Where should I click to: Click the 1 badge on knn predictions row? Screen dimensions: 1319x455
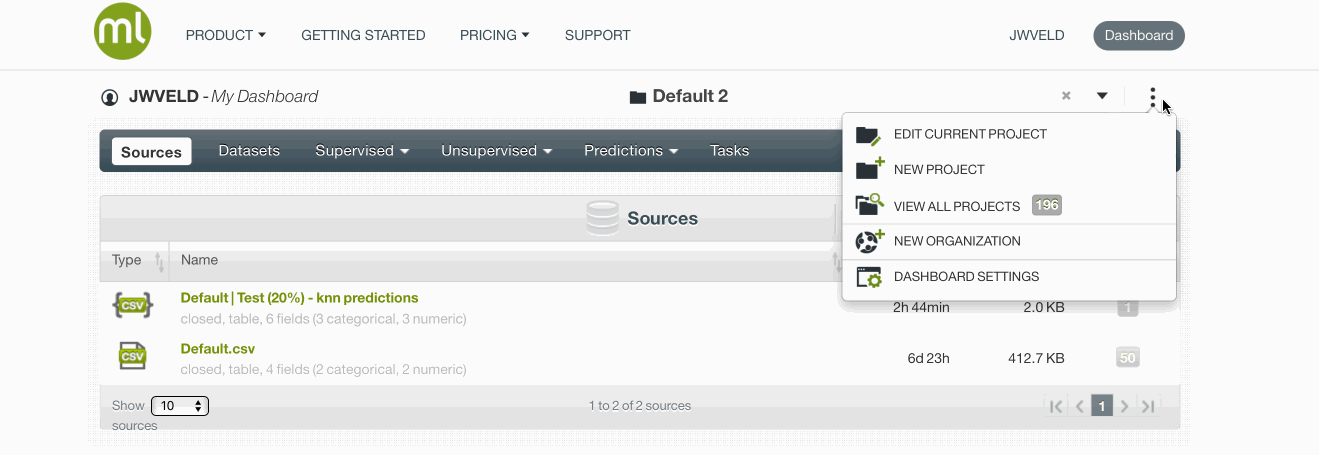[x=1128, y=308]
